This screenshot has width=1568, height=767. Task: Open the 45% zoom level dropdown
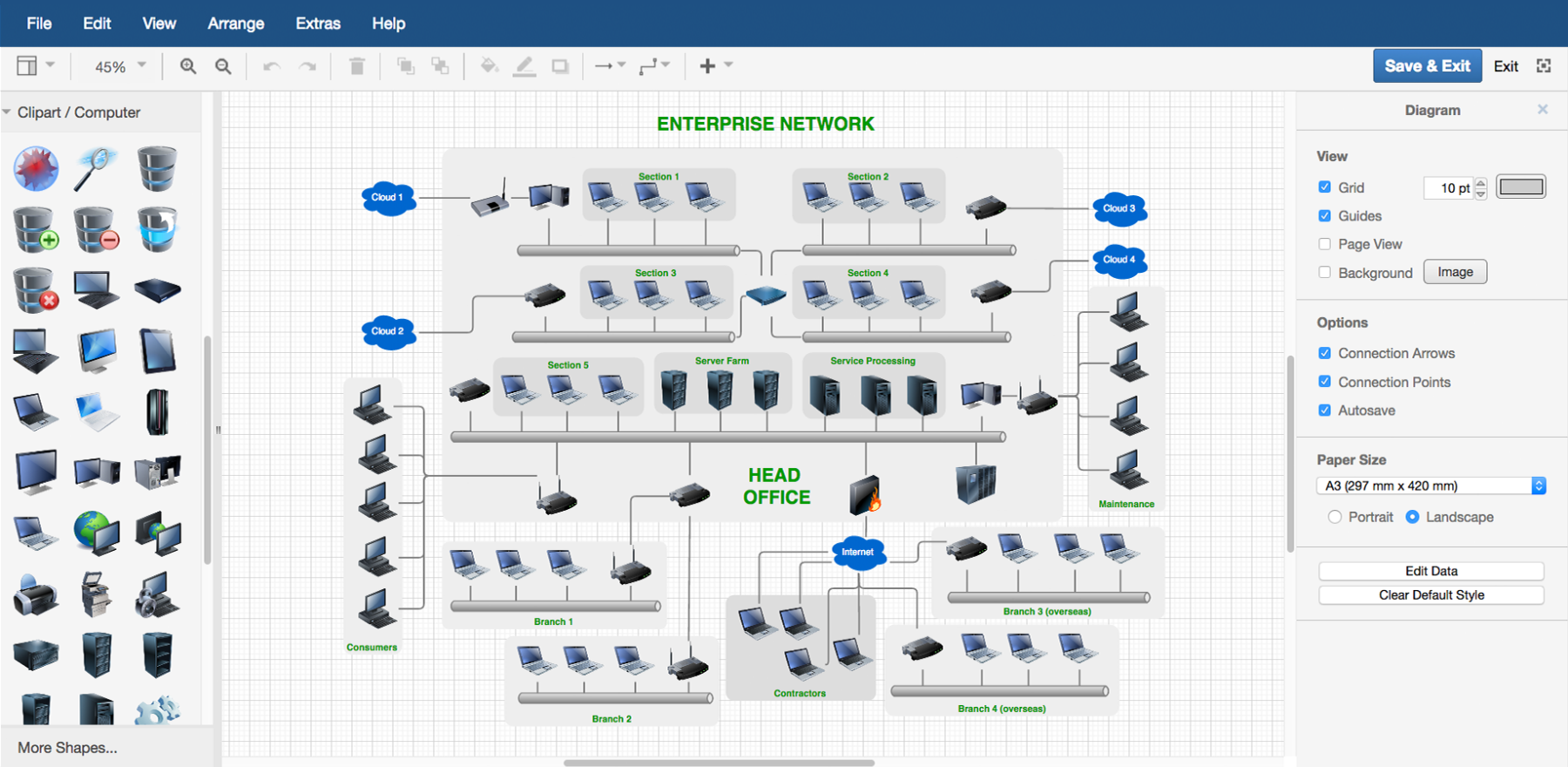click(x=120, y=66)
